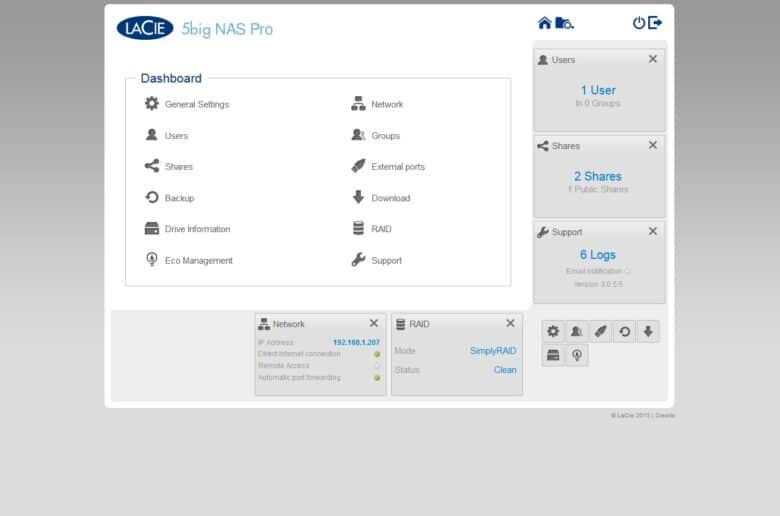
Task: Click the Network widget header title
Action: click(x=289, y=324)
